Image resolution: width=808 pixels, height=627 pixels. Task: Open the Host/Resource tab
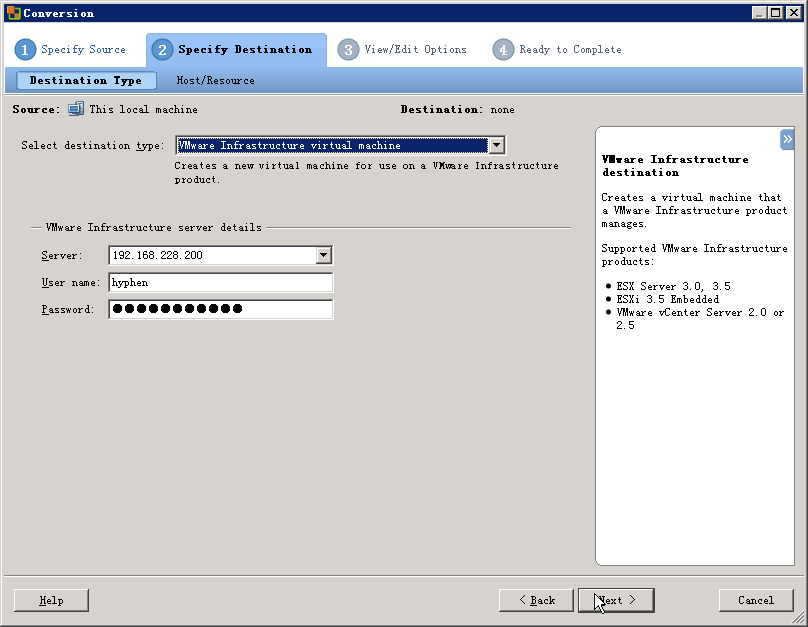tap(215, 81)
